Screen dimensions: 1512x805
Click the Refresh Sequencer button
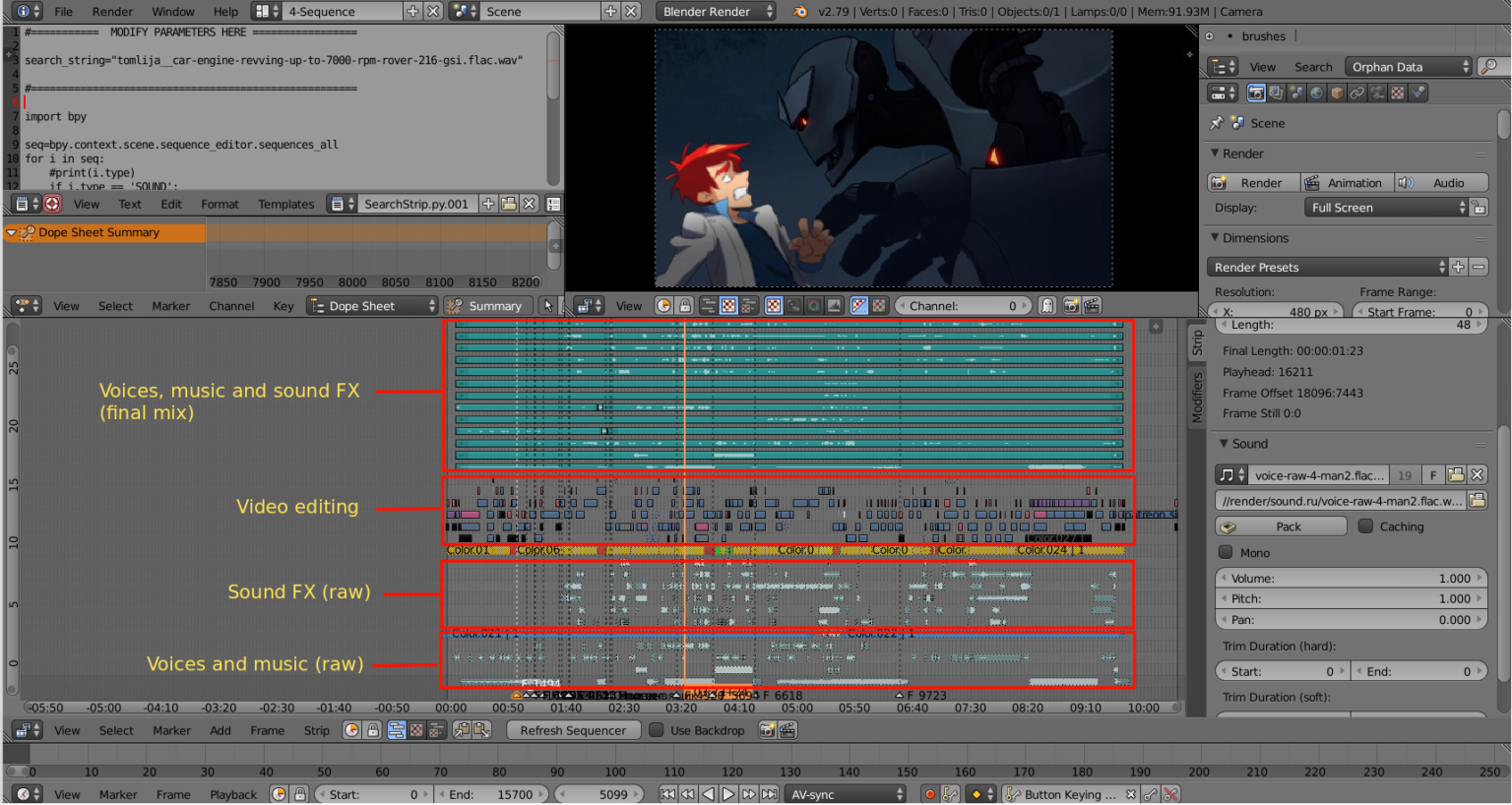point(573,730)
